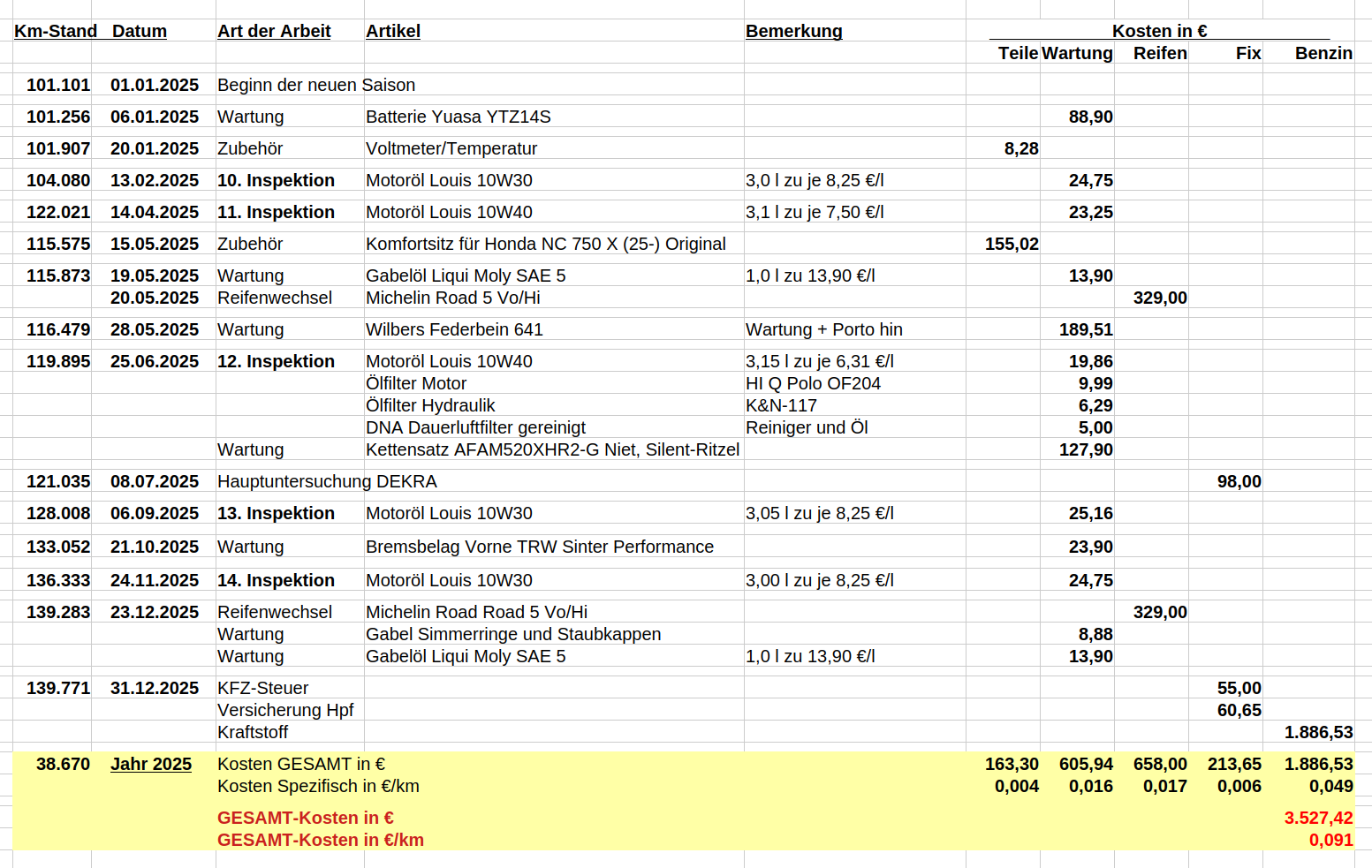Image resolution: width=1372 pixels, height=868 pixels.
Task: Select the KFZ-Steuer cell
Action: coord(262,688)
